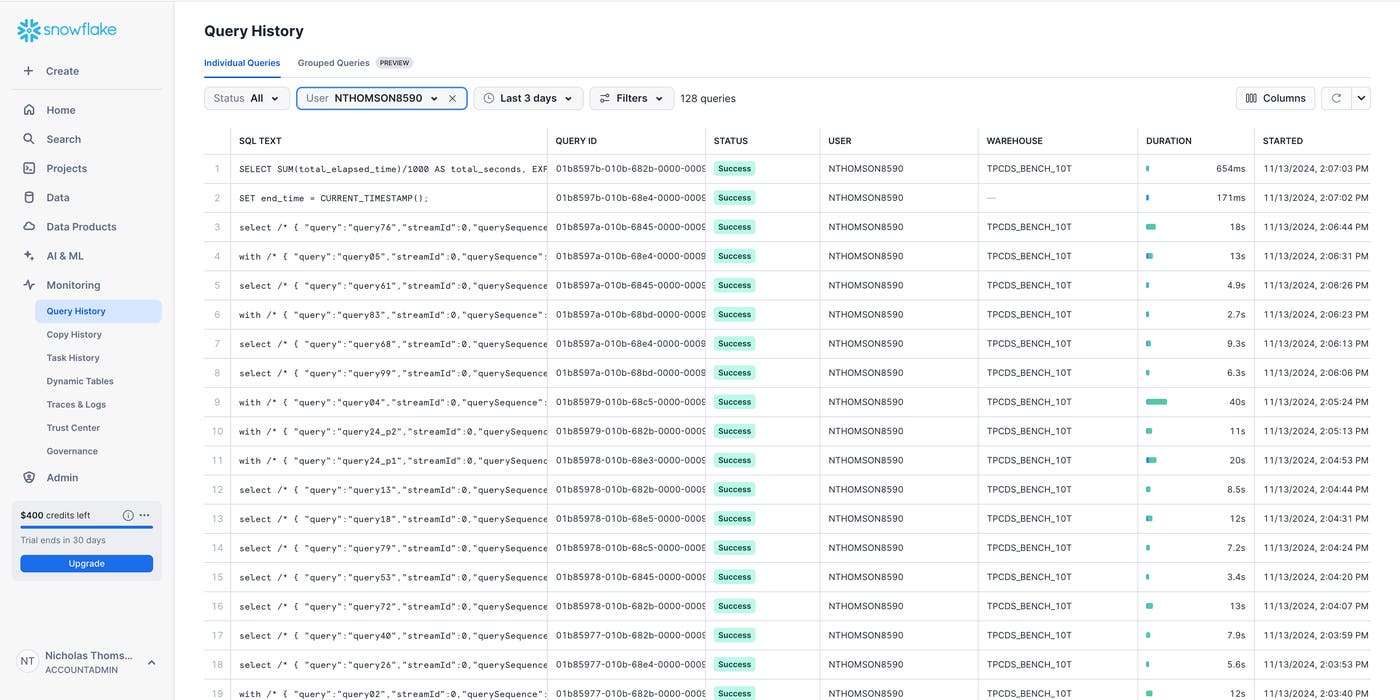Open the query83 SQL text row
1400x700 pixels.
point(393,314)
